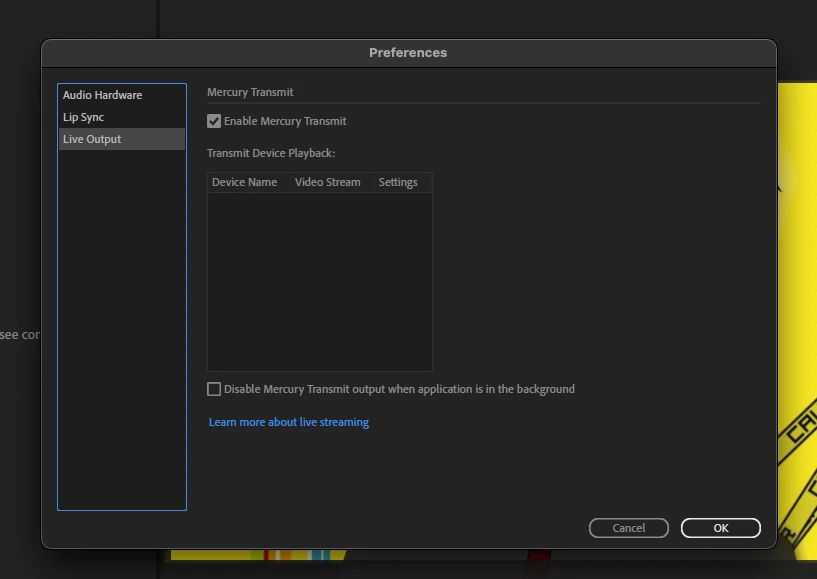Select the Live Output category

pyautogui.click(x=121, y=139)
